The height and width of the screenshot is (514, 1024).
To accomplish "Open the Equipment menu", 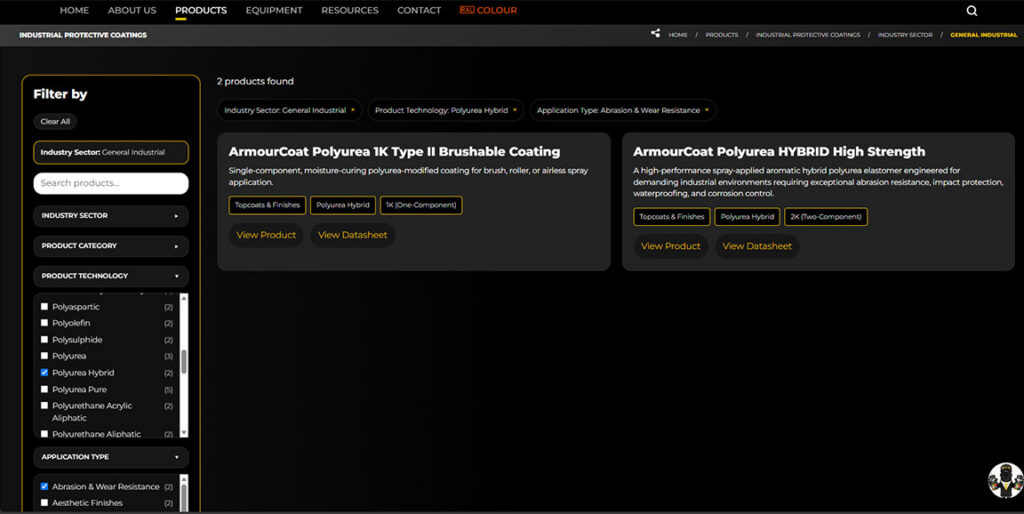I will (x=274, y=10).
